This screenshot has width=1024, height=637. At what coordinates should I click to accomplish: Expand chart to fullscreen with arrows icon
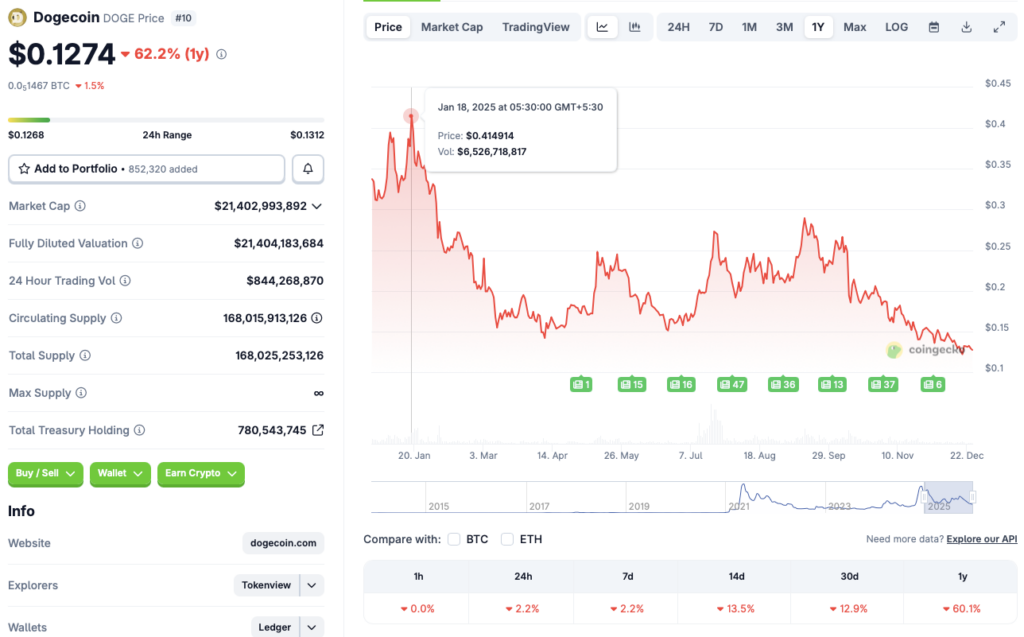[x=999, y=27]
